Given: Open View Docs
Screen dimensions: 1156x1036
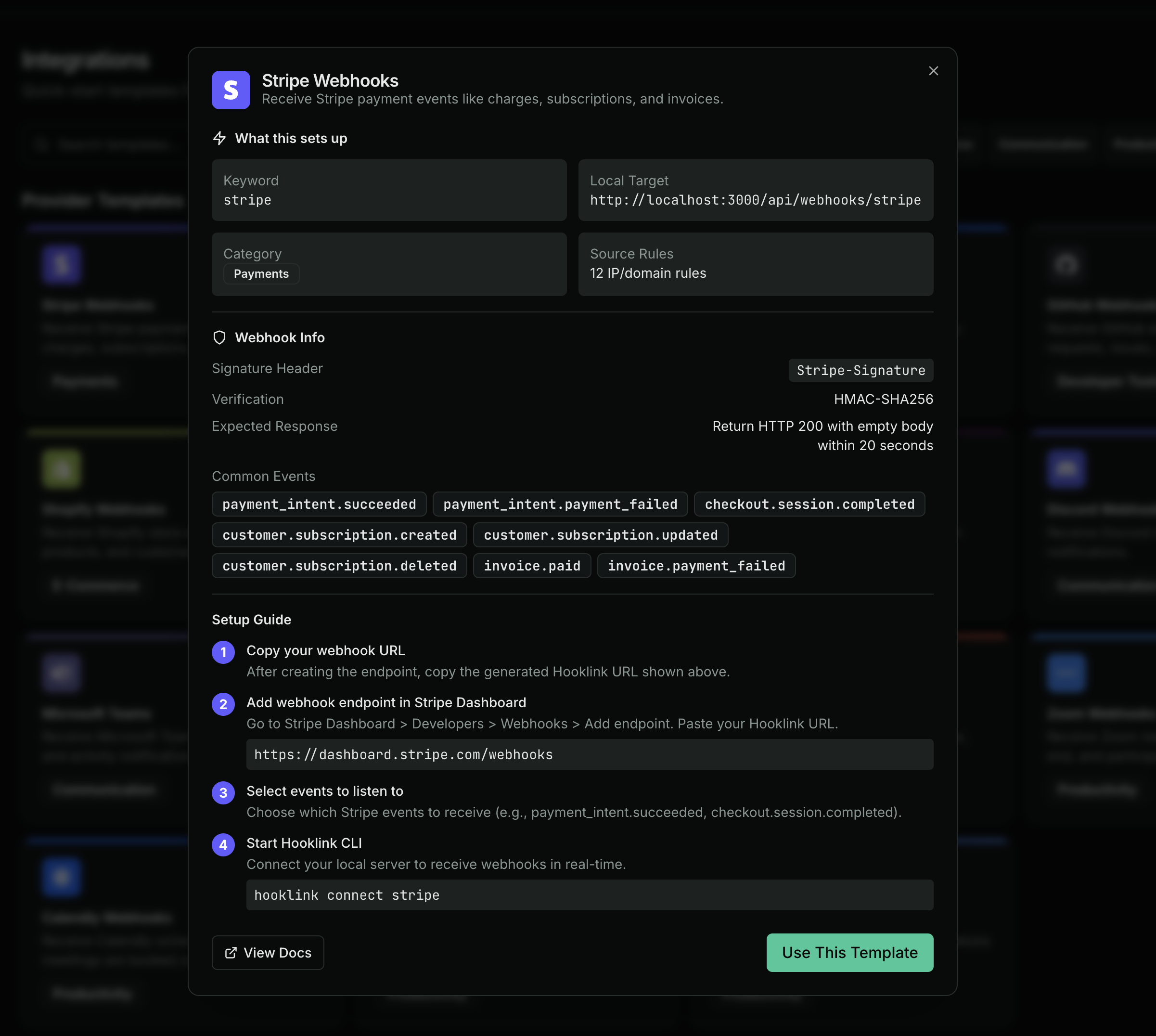Looking at the screenshot, I should click(268, 952).
